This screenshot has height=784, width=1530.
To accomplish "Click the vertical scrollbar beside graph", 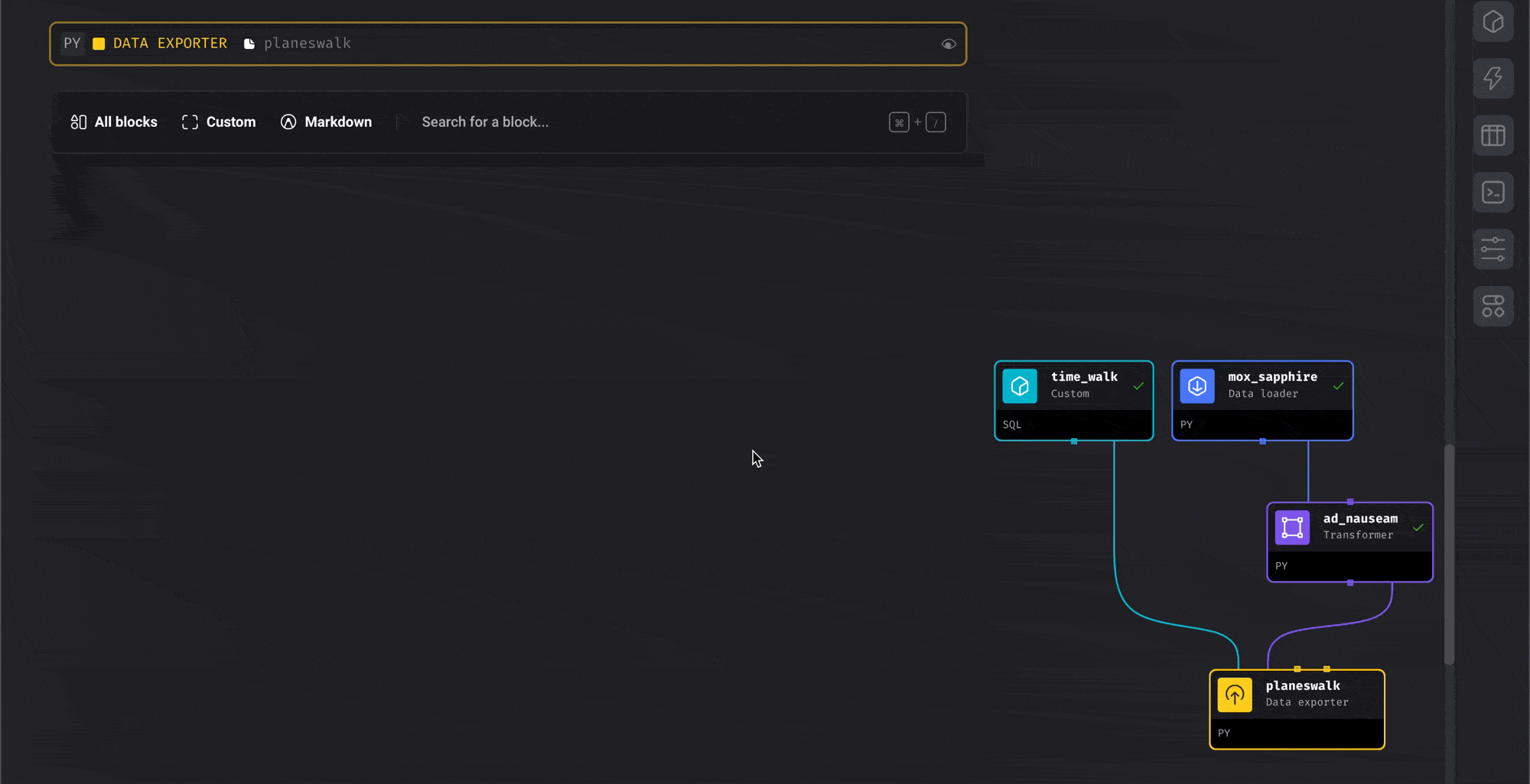I will 1449,555.
